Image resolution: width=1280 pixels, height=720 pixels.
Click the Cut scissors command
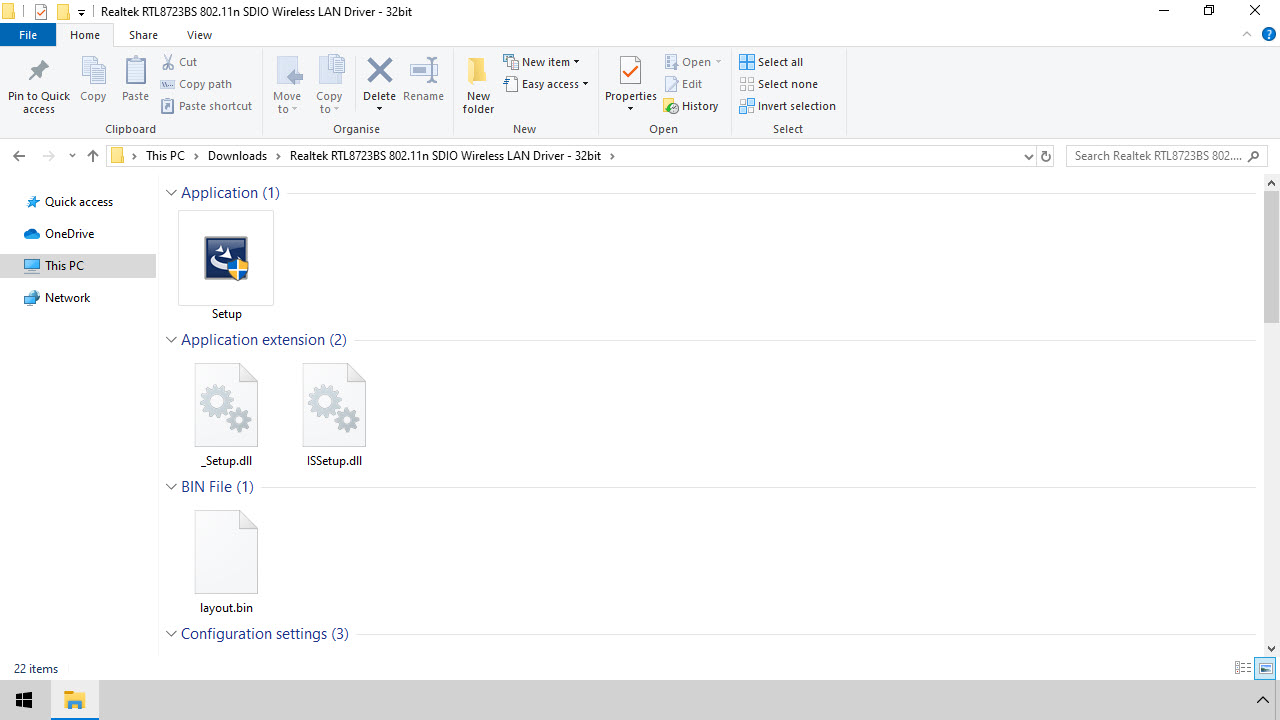coord(180,62)
